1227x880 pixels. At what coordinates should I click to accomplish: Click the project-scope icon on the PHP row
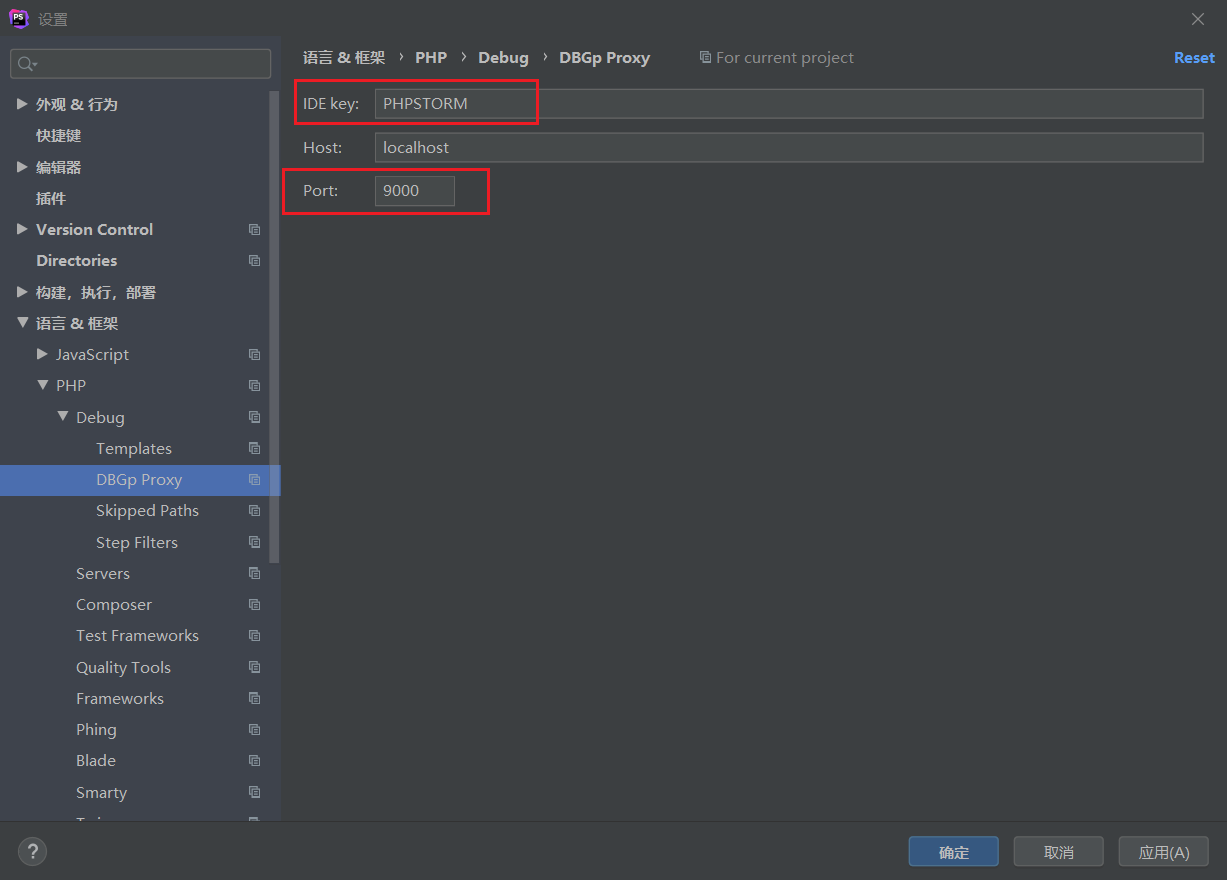(x=254, y=386)
